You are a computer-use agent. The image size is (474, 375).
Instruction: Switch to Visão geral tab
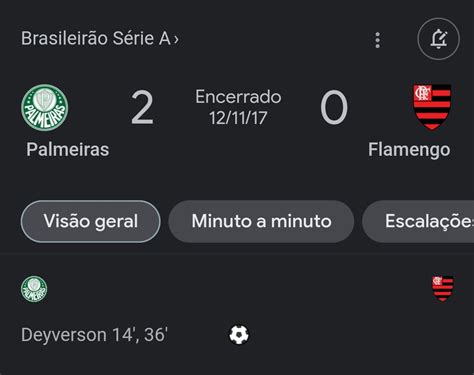(x=91, y=221)
